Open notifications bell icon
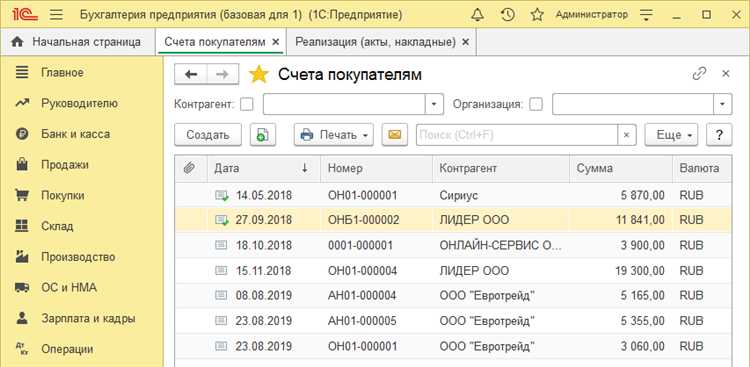The width and height of the screenshot is (750, 367). click(477, 15)
